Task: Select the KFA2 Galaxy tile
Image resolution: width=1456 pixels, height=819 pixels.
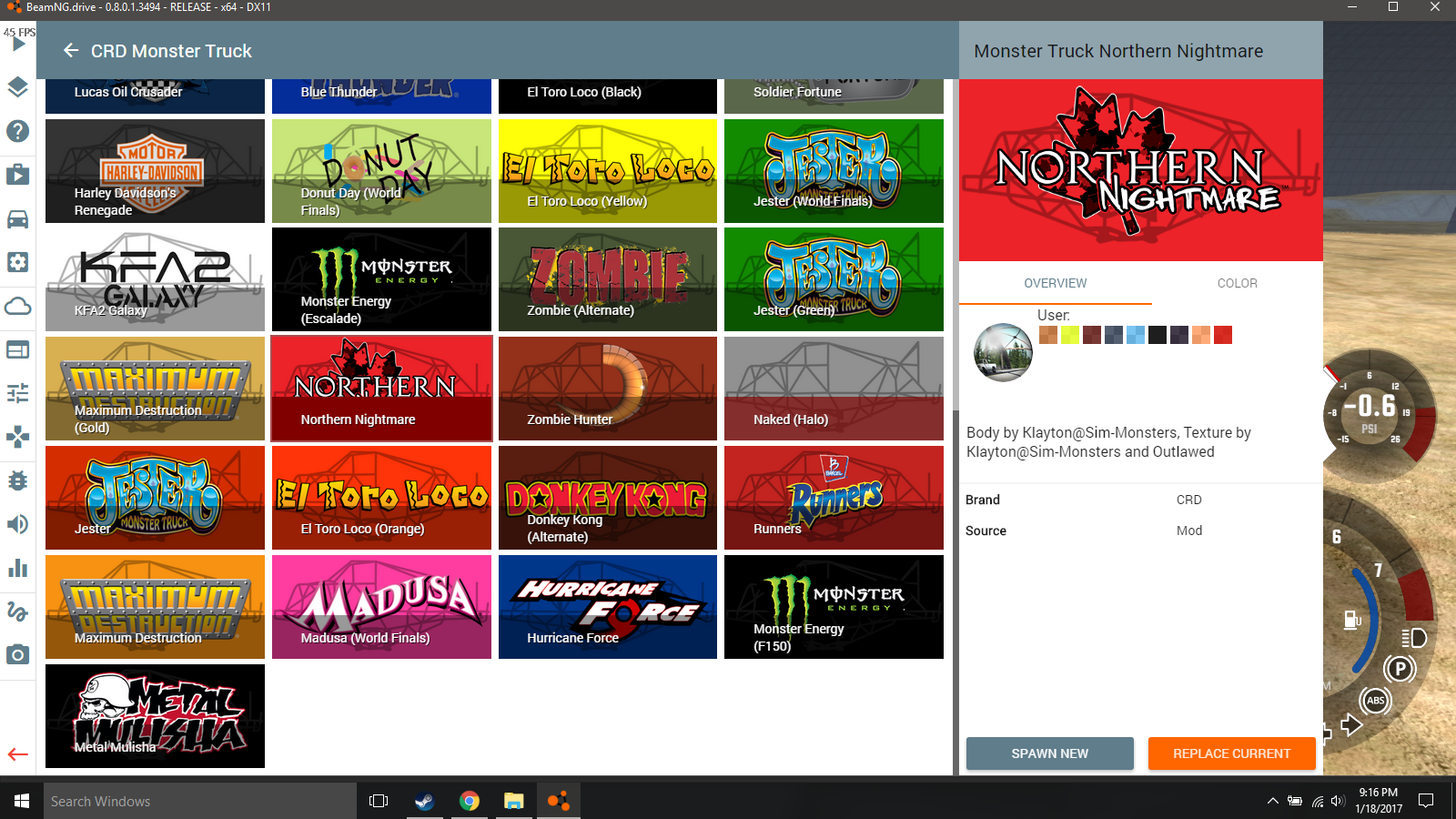Action: (155, 279)
